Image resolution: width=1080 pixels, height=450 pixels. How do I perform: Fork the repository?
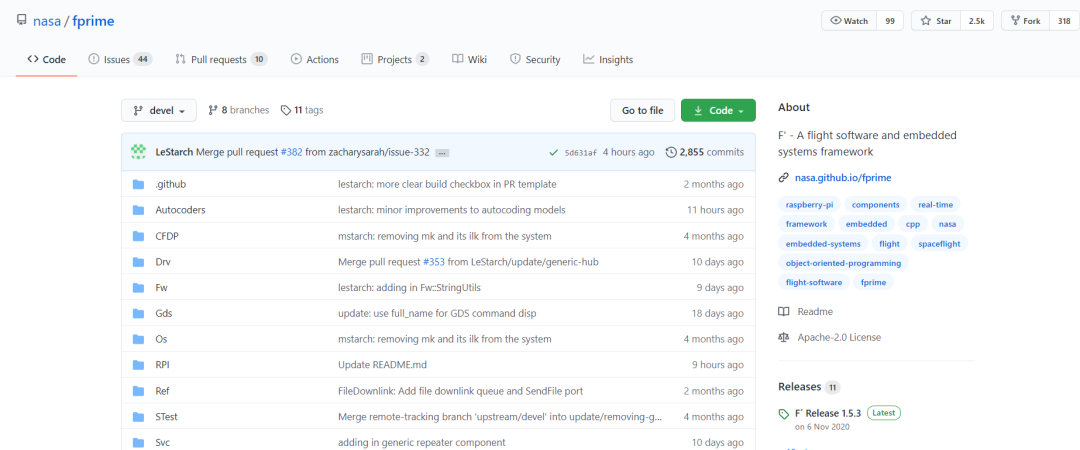click(1025, 21)
